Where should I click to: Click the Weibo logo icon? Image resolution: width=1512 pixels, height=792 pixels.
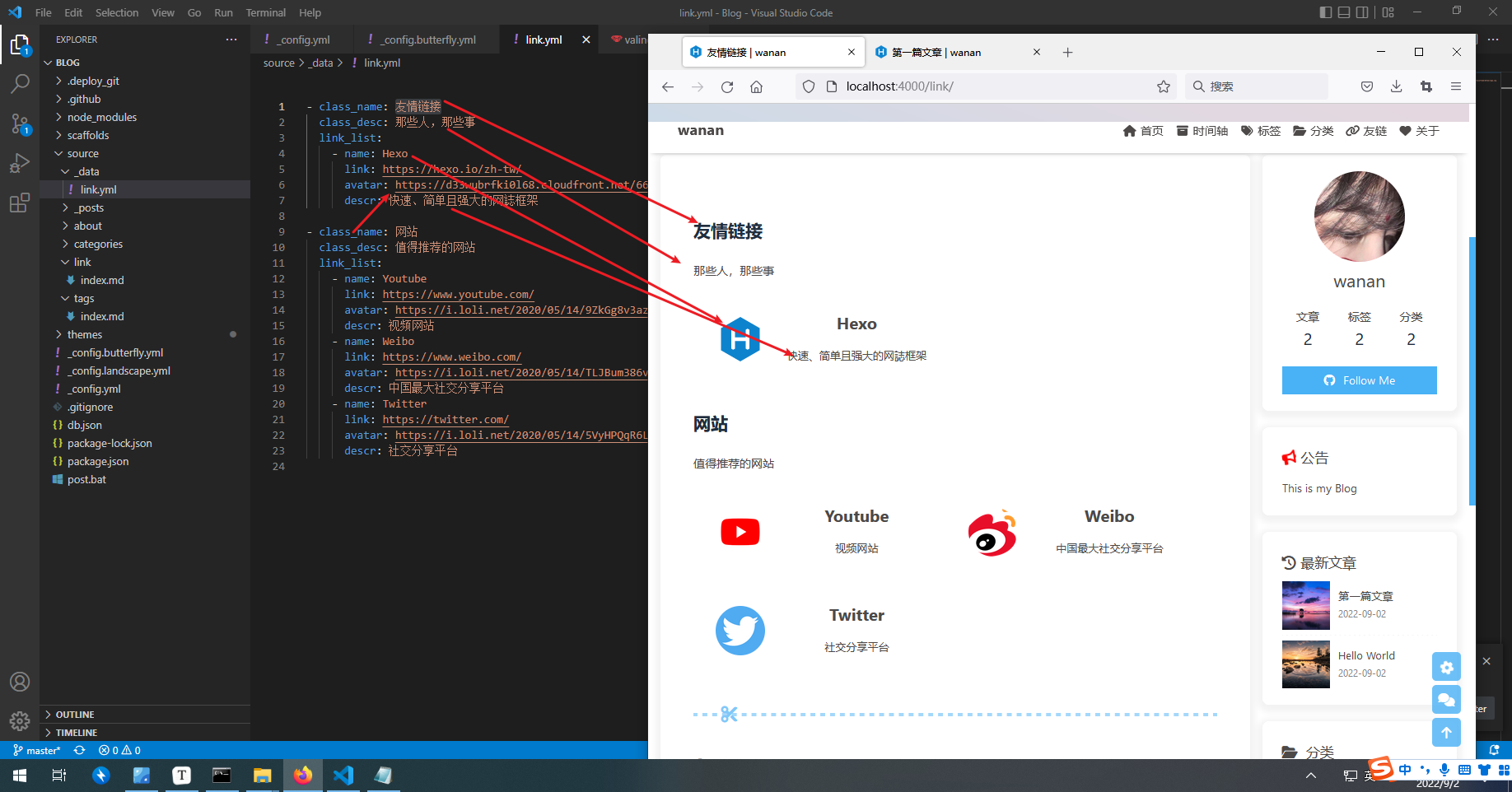pos(992,533)
